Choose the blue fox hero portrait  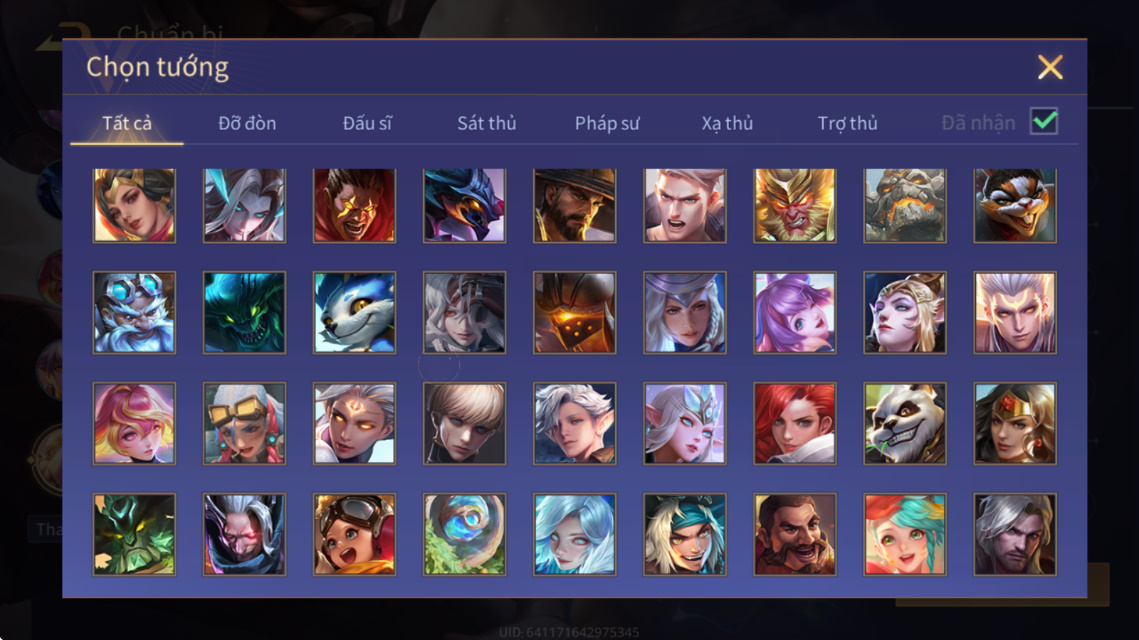pos(354,312)
